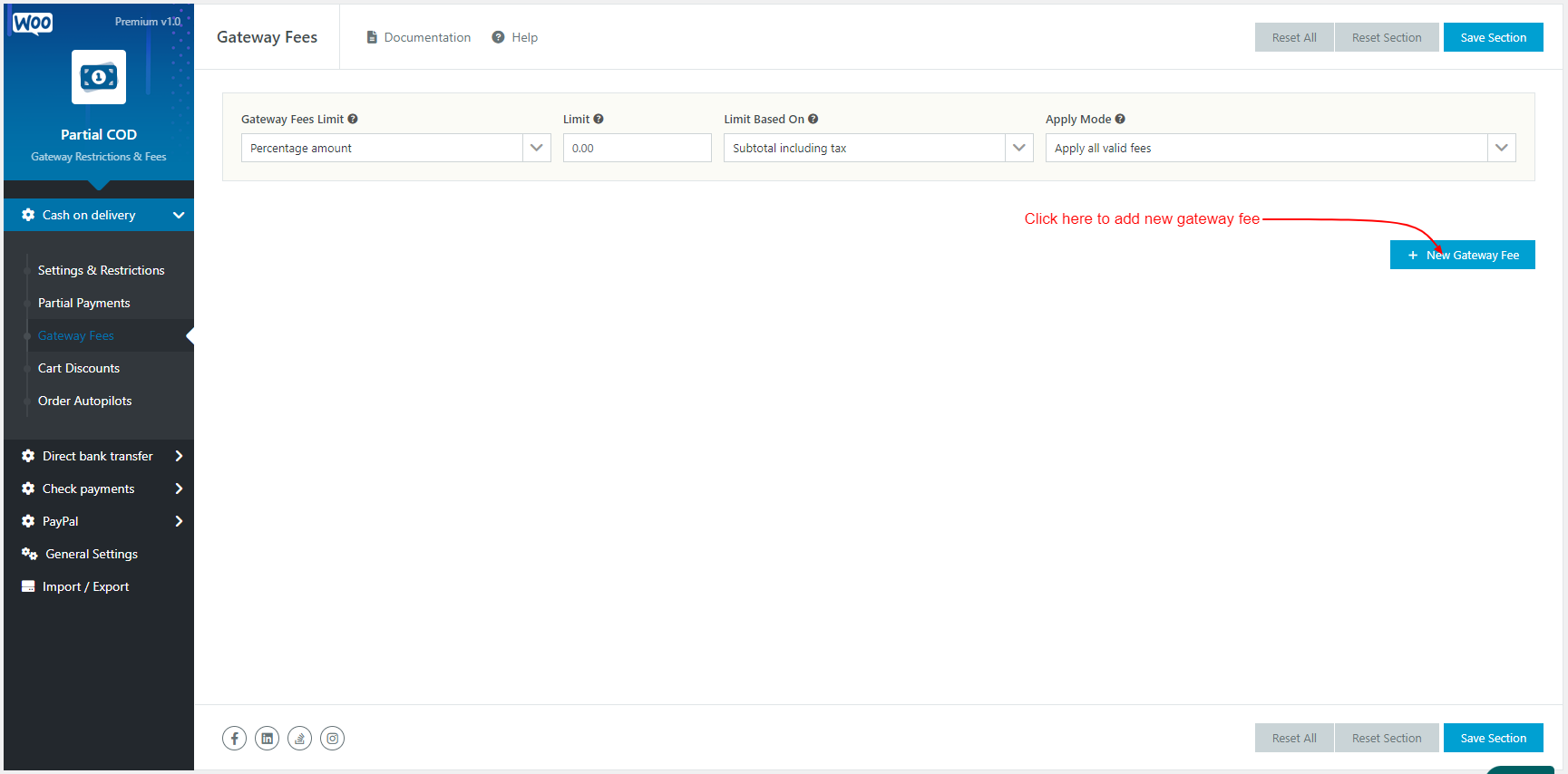This screenshot has height=774, width=1568.
Task: Click the Import / Export icon
Action: point(28,586)
